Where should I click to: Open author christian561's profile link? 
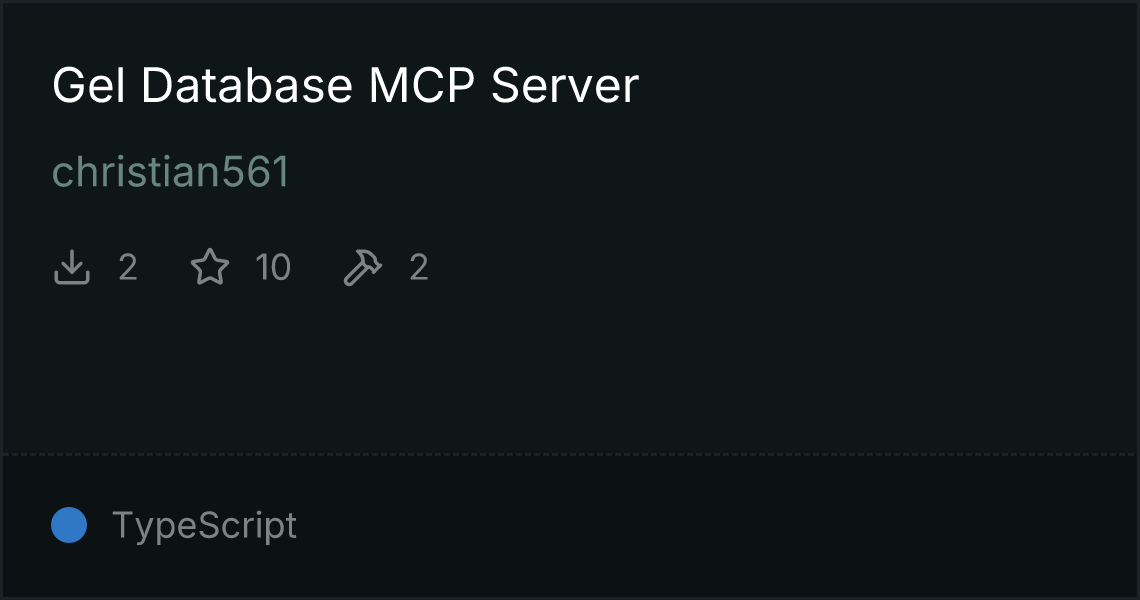pyautogui.click(x=171, y=172)
